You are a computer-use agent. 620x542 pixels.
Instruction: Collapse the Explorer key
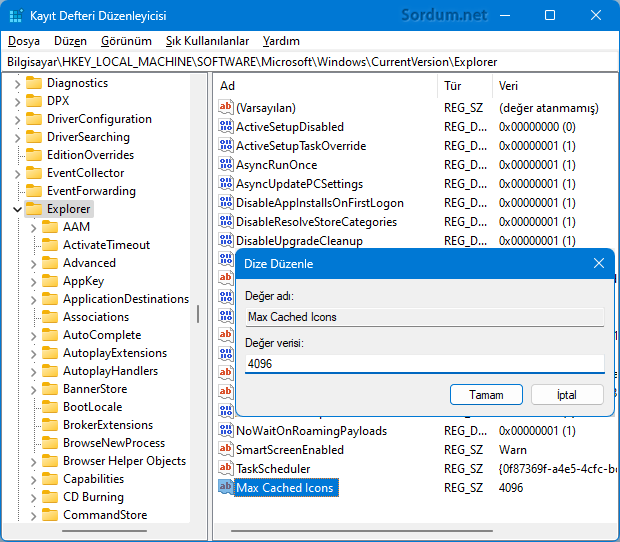(17, 209)
